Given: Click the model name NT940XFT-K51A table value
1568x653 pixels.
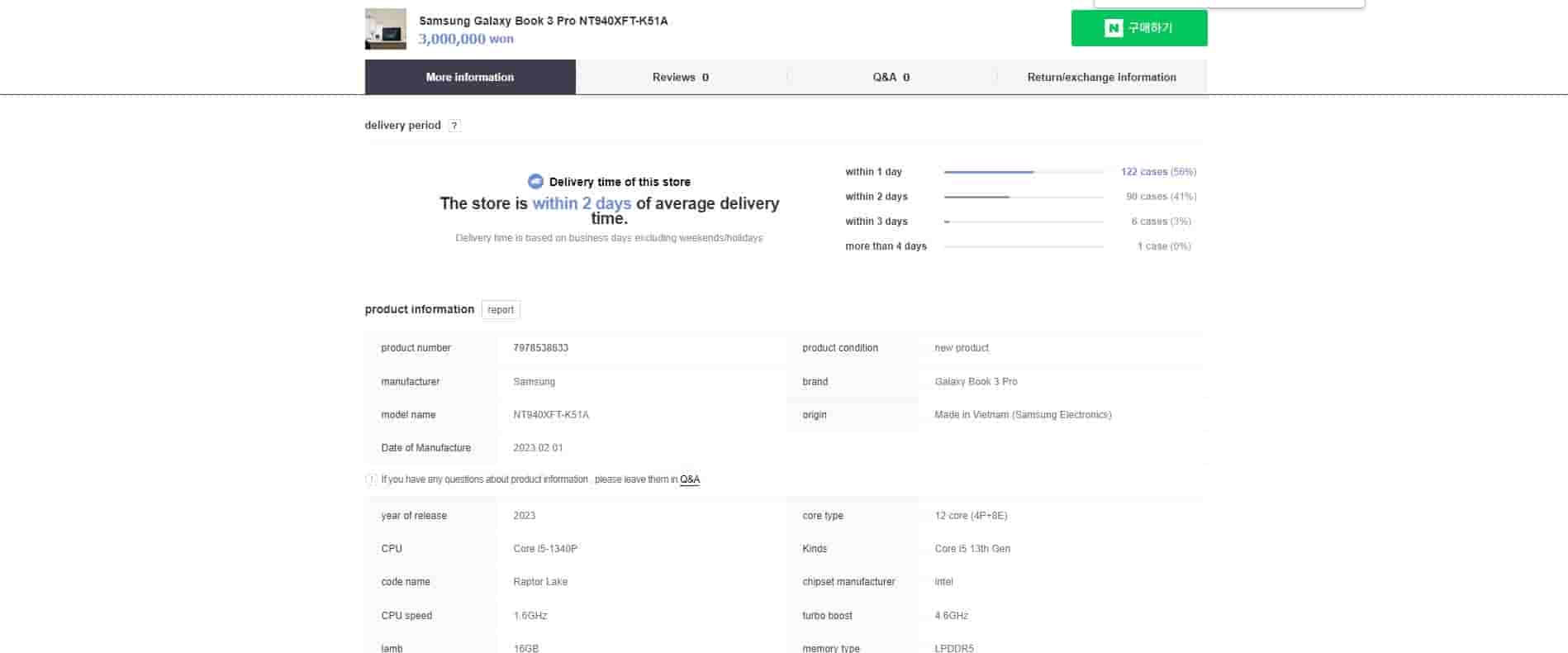Looking at the screenshot, I should tap(550, 415).
